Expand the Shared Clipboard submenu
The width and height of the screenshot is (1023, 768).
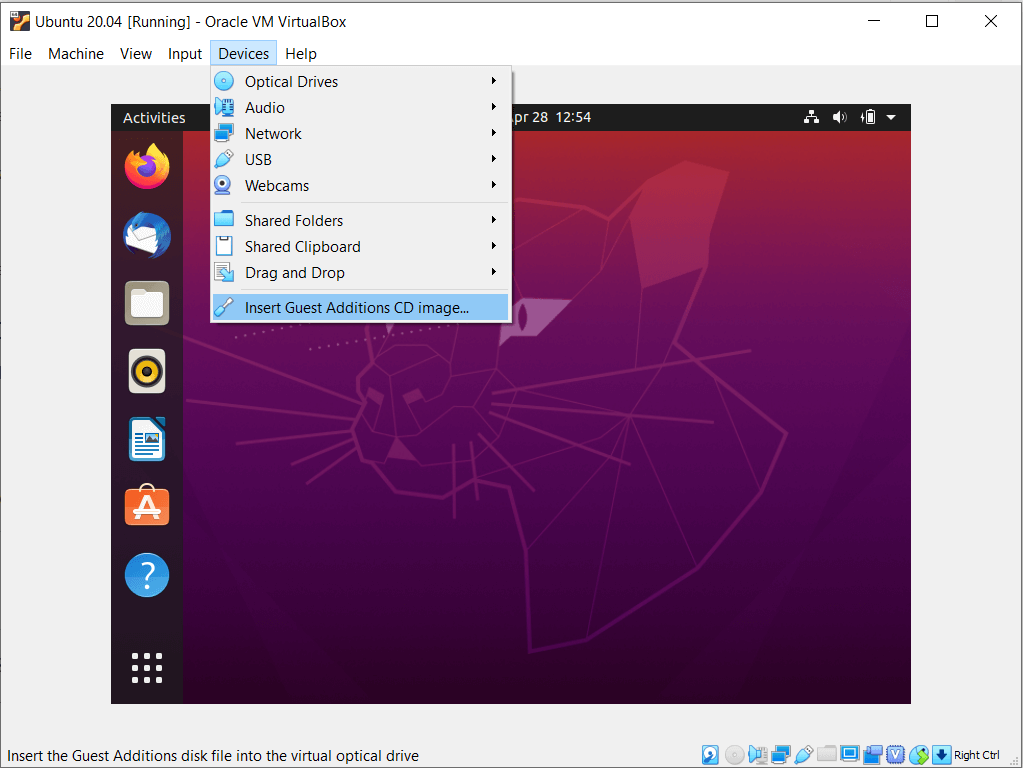coord(301,246)
